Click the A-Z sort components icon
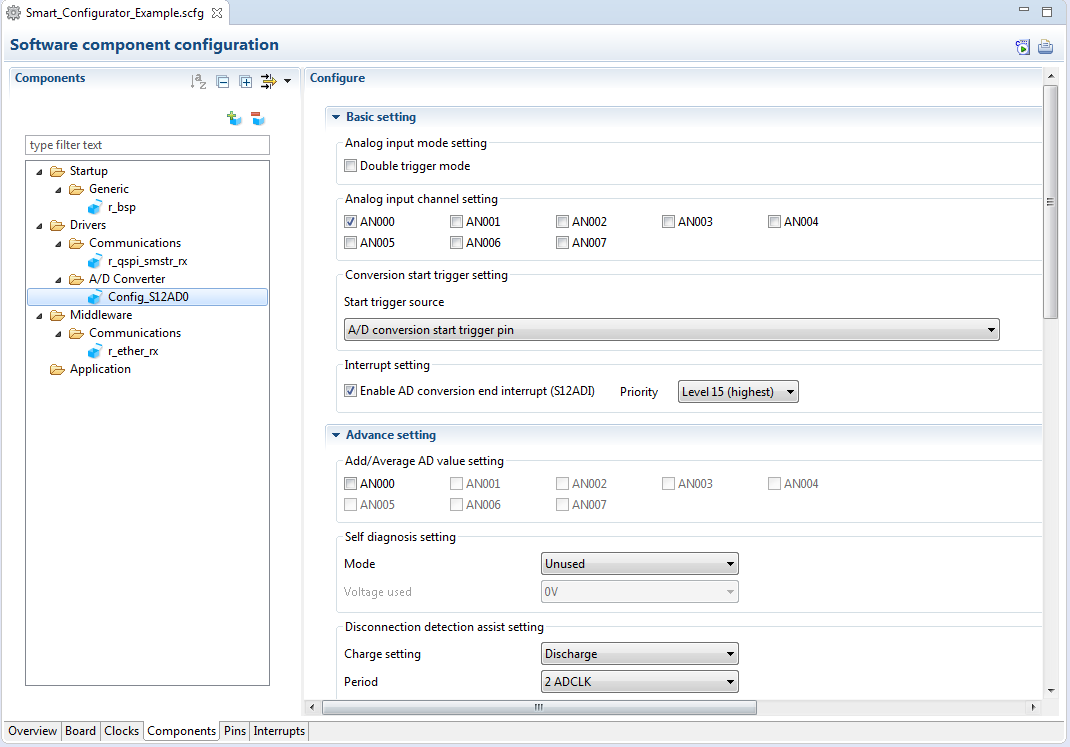Image resolution: width=1070 pixels, height=747 pixels. (x=199, y=82)
